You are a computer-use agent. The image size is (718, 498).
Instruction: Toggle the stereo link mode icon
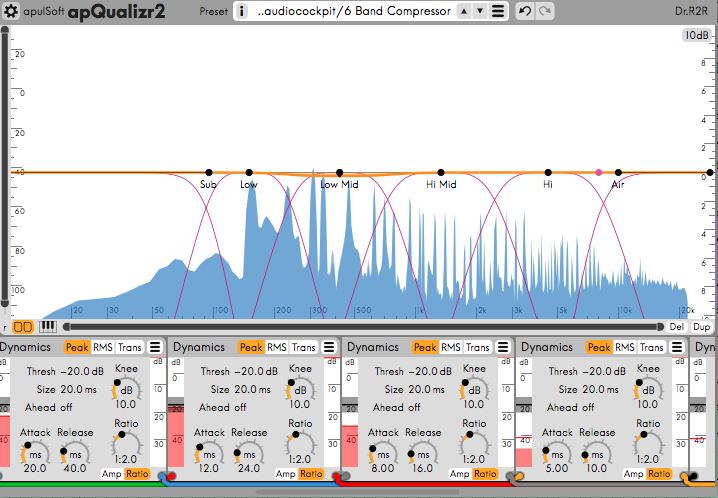pyautogui.click(x=23, y=327)
